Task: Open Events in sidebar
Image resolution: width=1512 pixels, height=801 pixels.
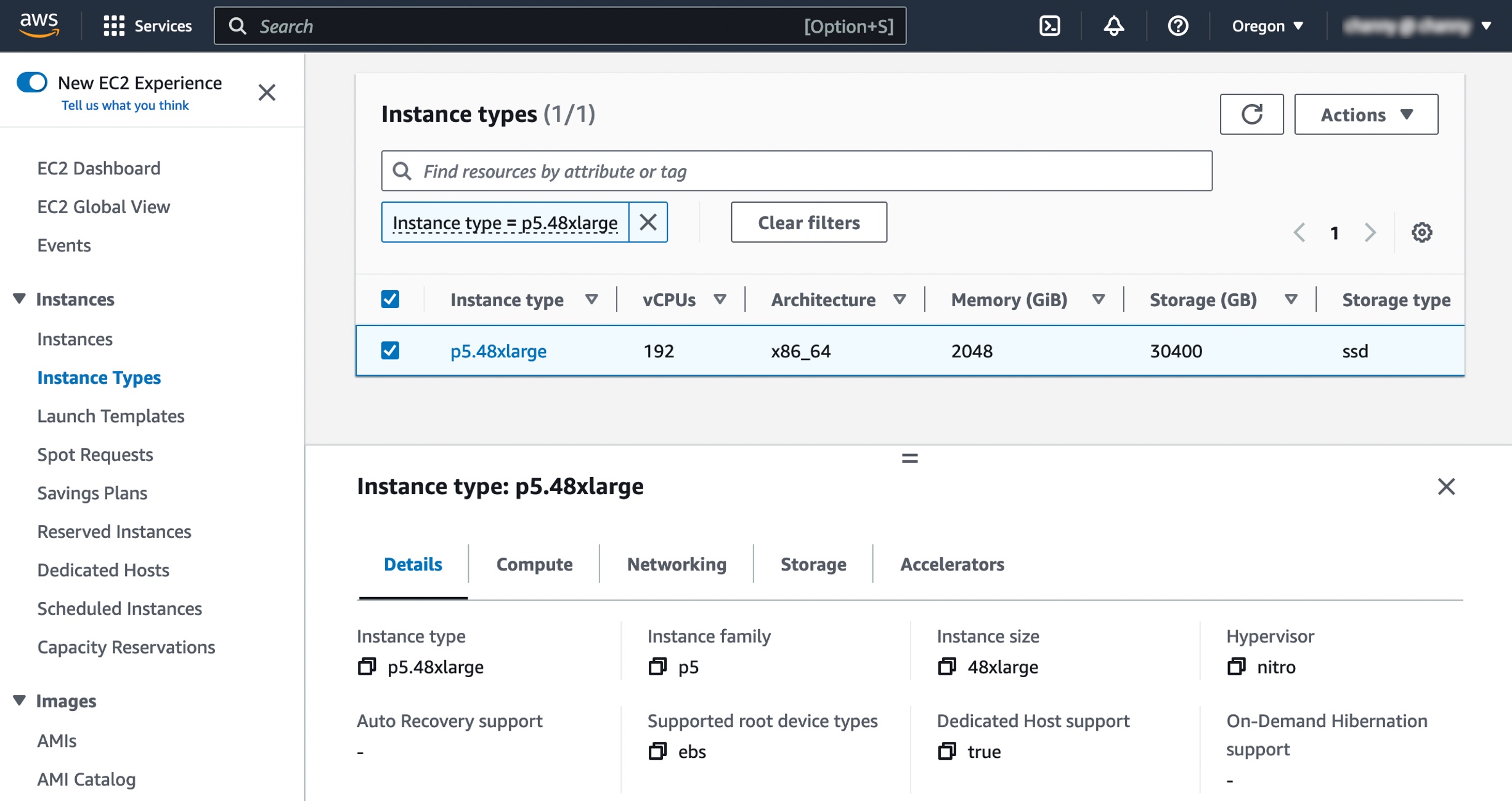Action: (64, 245)
